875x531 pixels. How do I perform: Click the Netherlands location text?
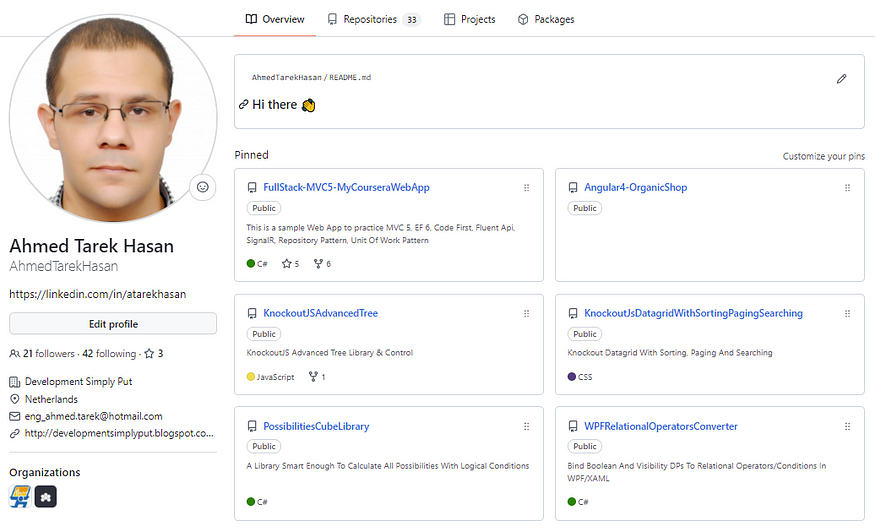51,399
